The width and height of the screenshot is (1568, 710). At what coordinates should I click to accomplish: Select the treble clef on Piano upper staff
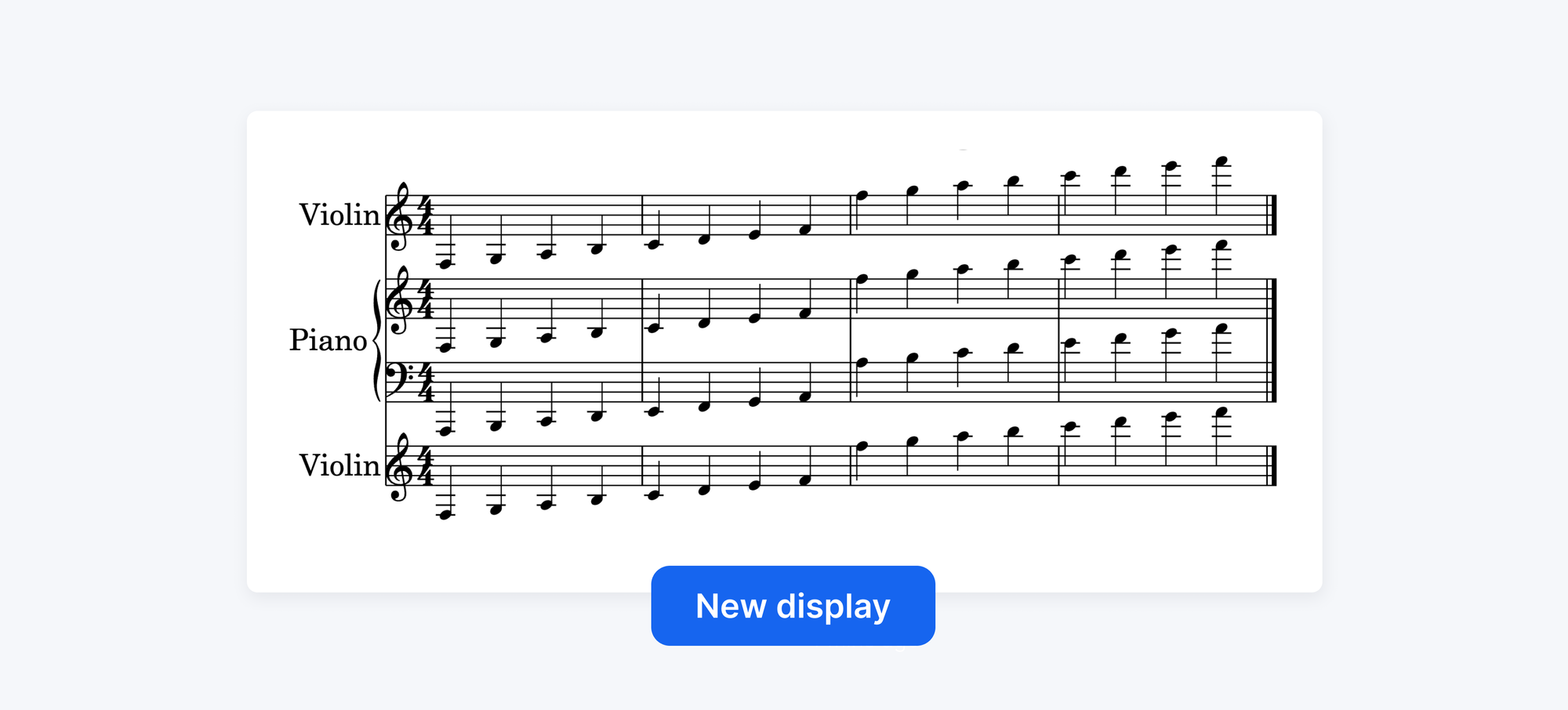[400, 300]
